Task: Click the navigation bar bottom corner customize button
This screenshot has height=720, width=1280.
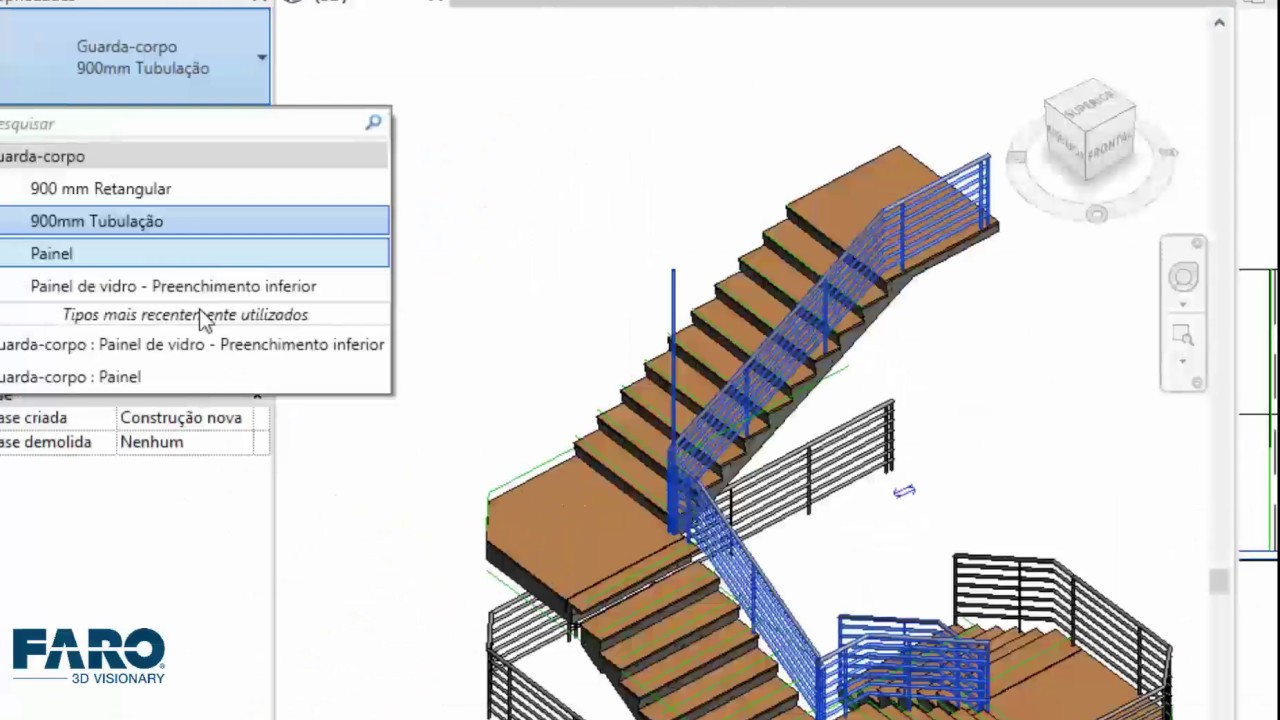Action: (x=1197, y=382)
